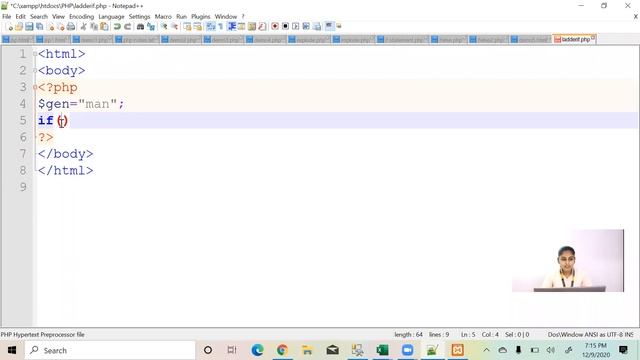The width and height of the screenshot is (640, 360).
Task: Click 'Ln : 5' in the status bar
Action: point(468,334)
